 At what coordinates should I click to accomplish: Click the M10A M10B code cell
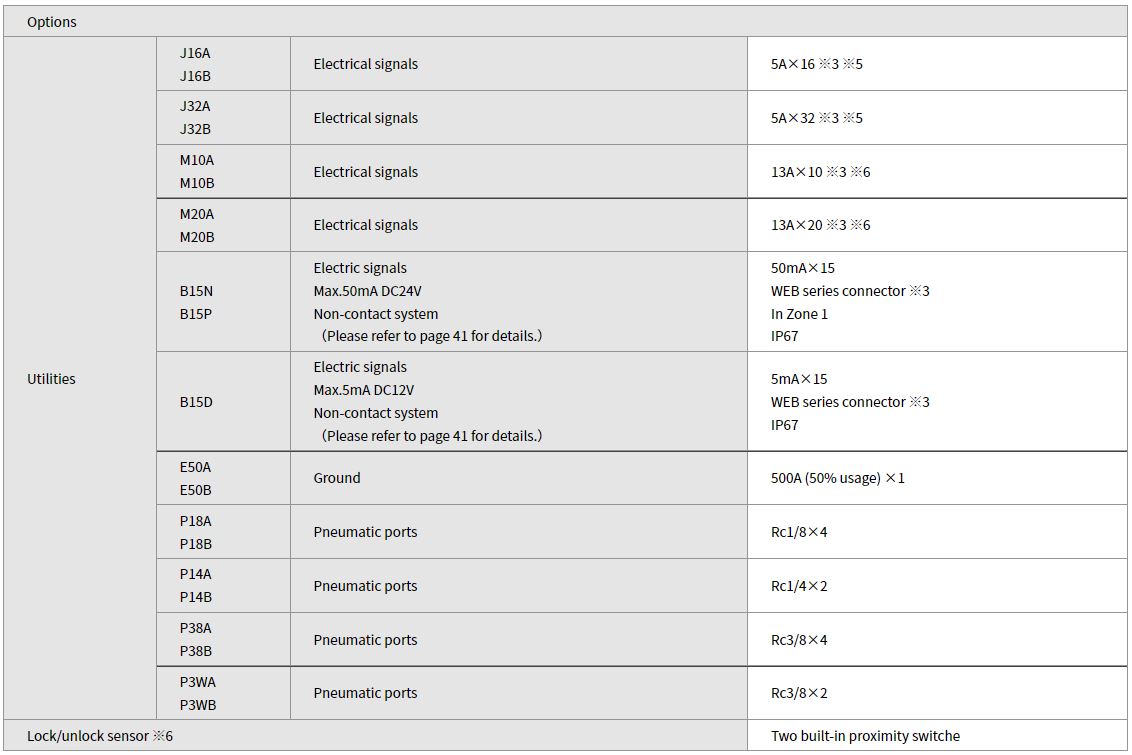[224, 171]
